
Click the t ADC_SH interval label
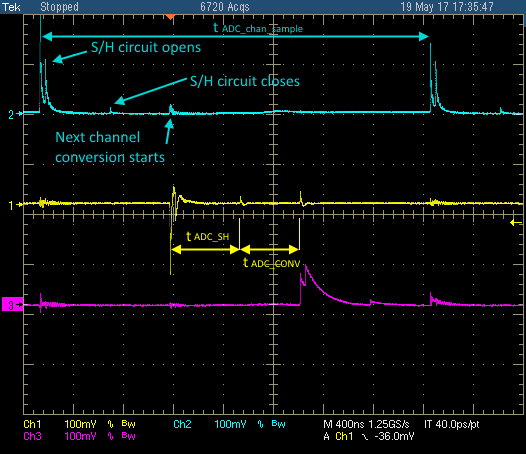208,237
